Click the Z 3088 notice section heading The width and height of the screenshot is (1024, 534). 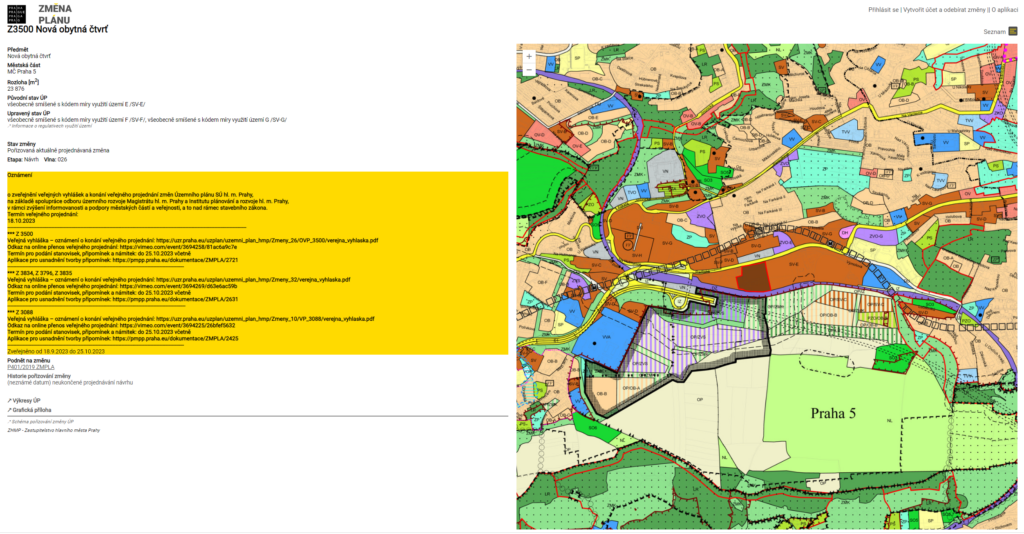coord(18,311)
